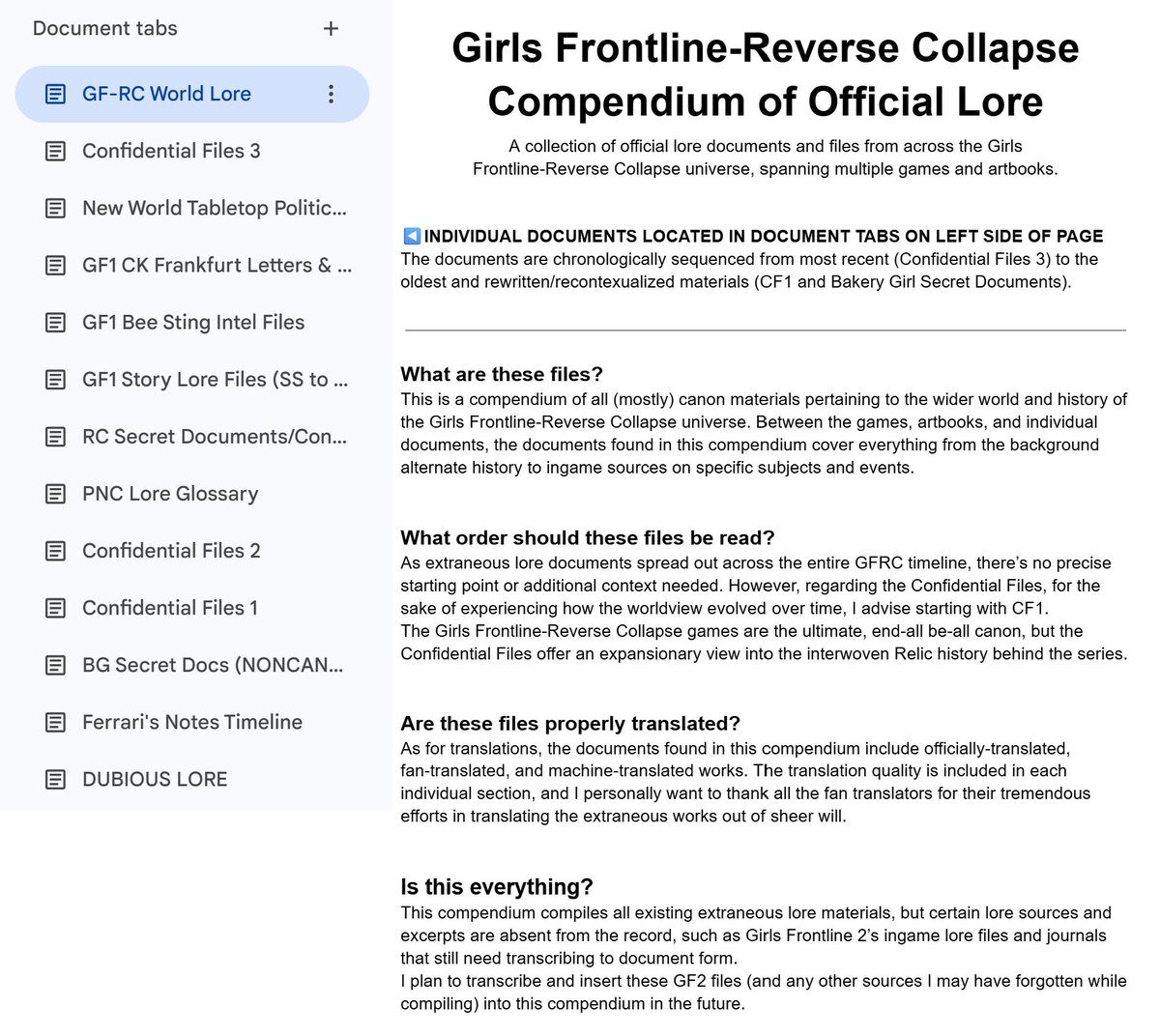The image size is (1160, 1036).
Task: Go to GF1 Bee Sting Intel Files tab
Action: [x=191, y=322]
